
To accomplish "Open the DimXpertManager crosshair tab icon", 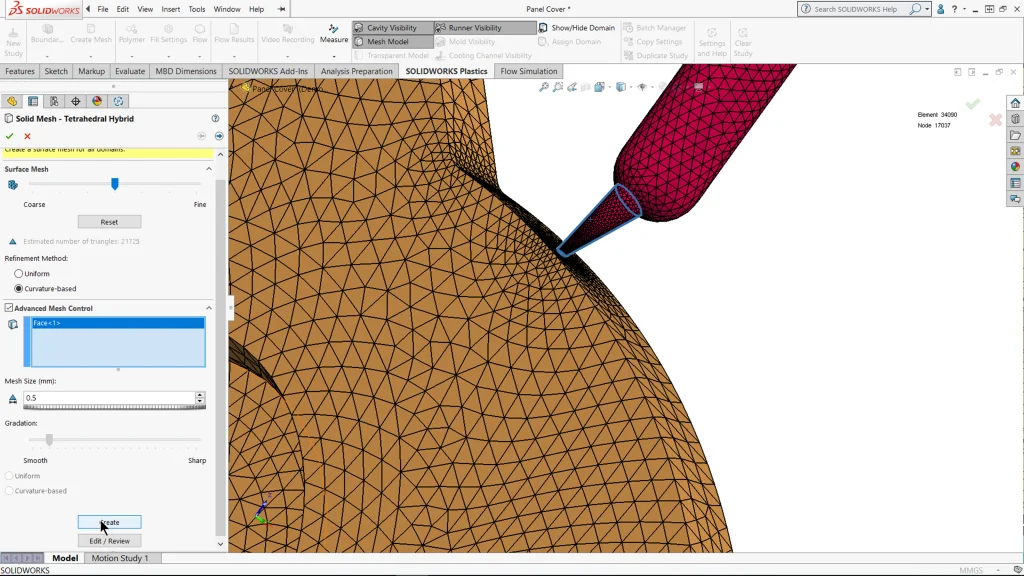I will tap(75, 101).
